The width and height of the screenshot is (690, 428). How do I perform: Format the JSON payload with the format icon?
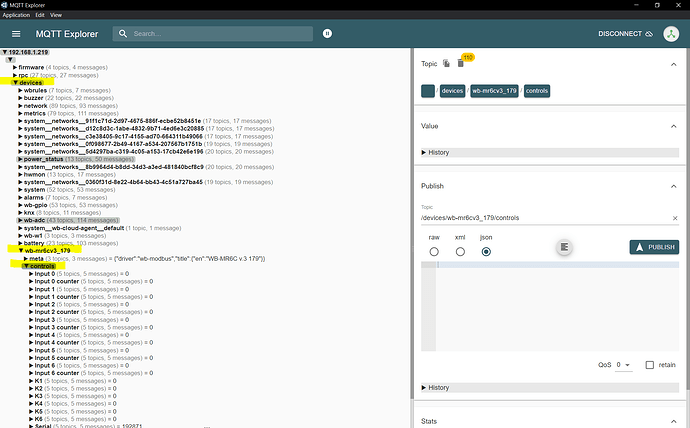click(x=564, y=247)
